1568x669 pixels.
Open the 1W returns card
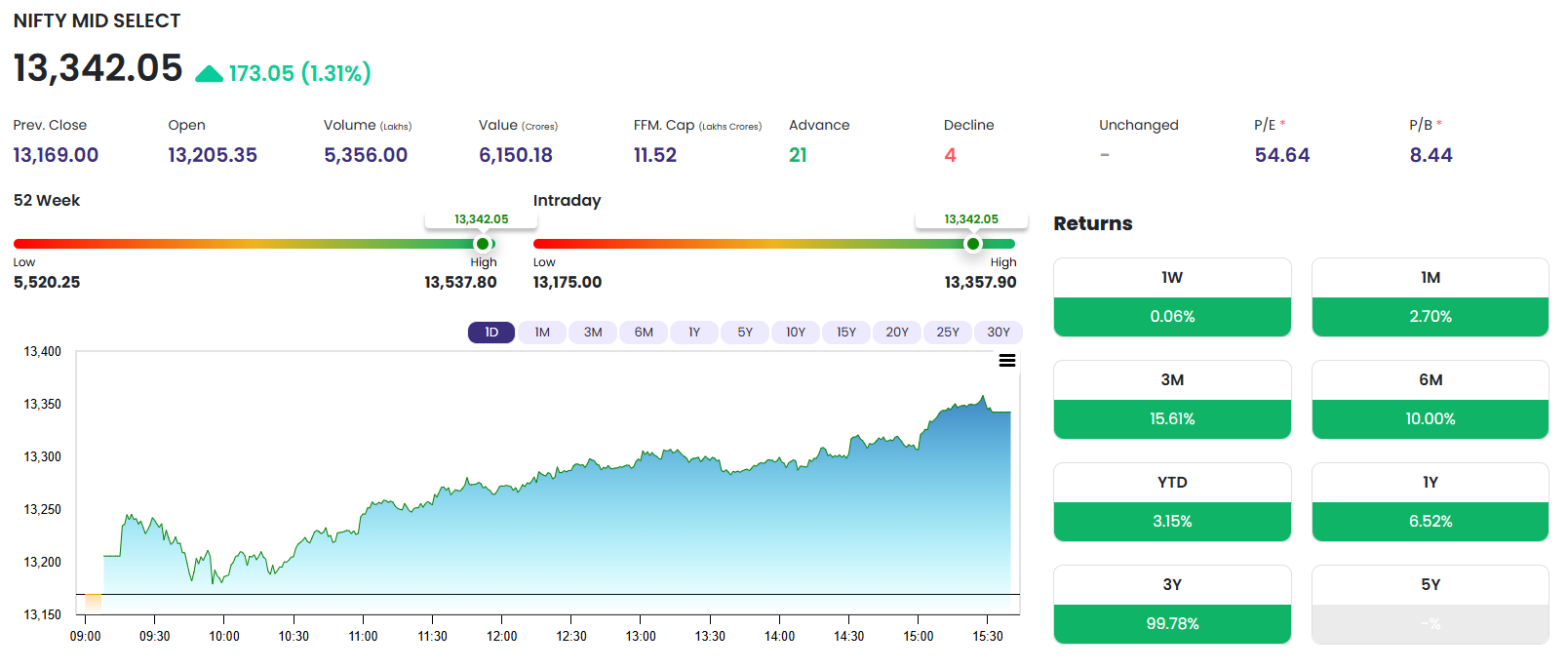[x=1172, y=297]
